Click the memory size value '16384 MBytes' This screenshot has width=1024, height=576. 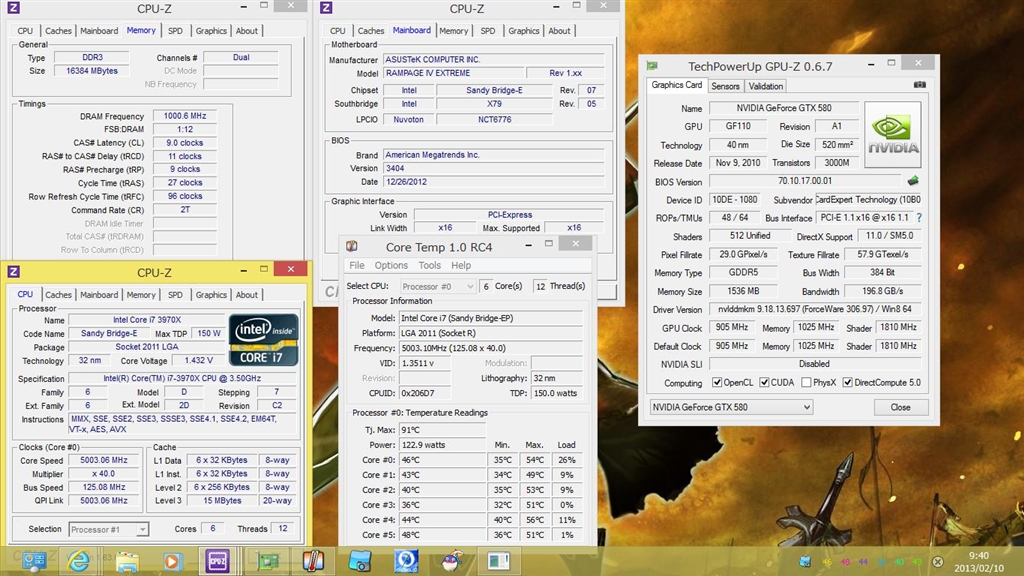click(91, 71)
